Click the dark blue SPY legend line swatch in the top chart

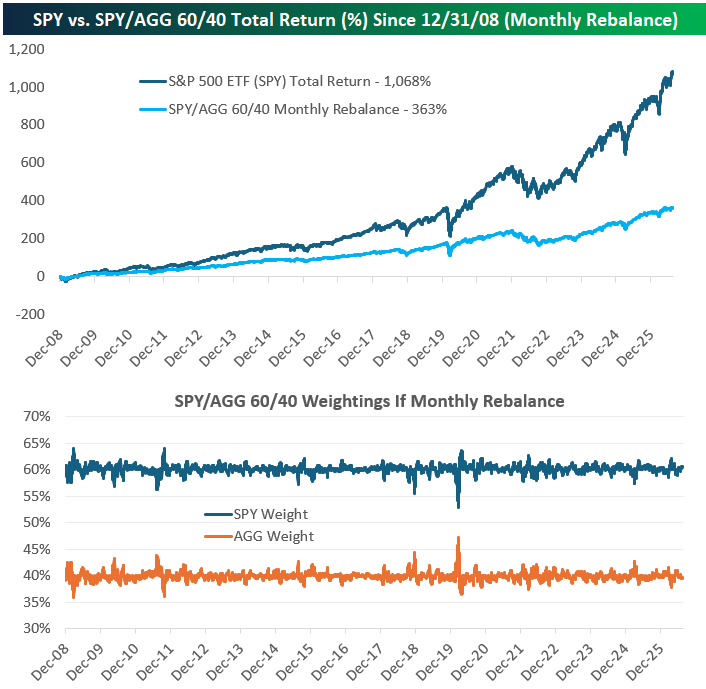click(153, 82)
